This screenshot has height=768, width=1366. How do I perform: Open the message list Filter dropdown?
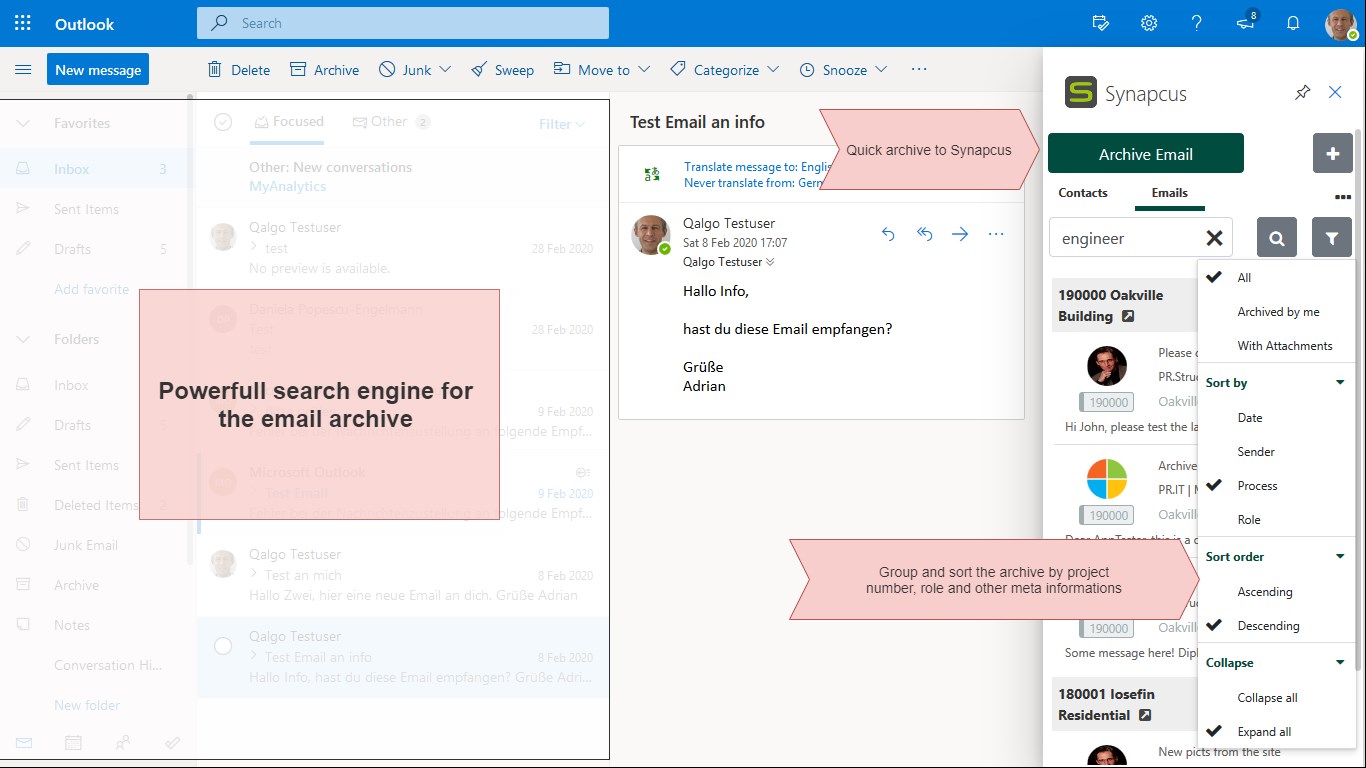tap(562, 124)
